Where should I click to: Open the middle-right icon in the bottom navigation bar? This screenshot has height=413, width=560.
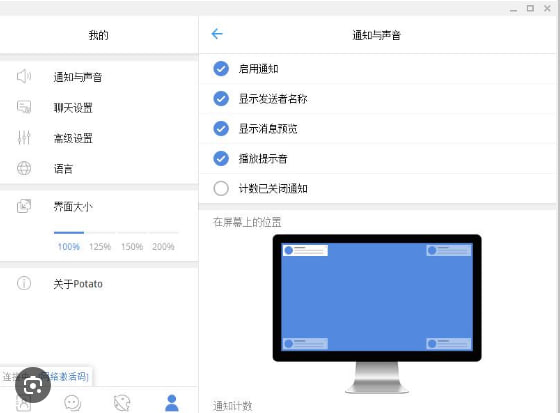122,403
